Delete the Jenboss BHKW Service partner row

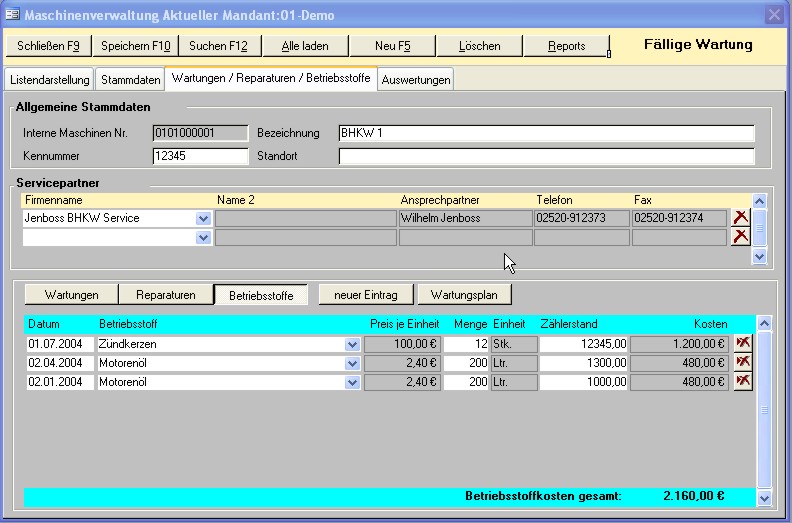coord(740,218)
